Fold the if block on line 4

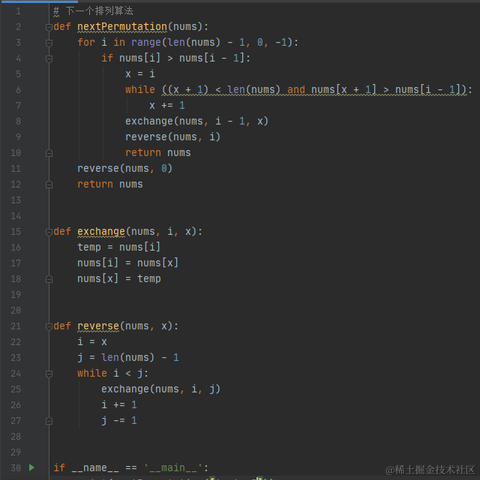point(49,59)
